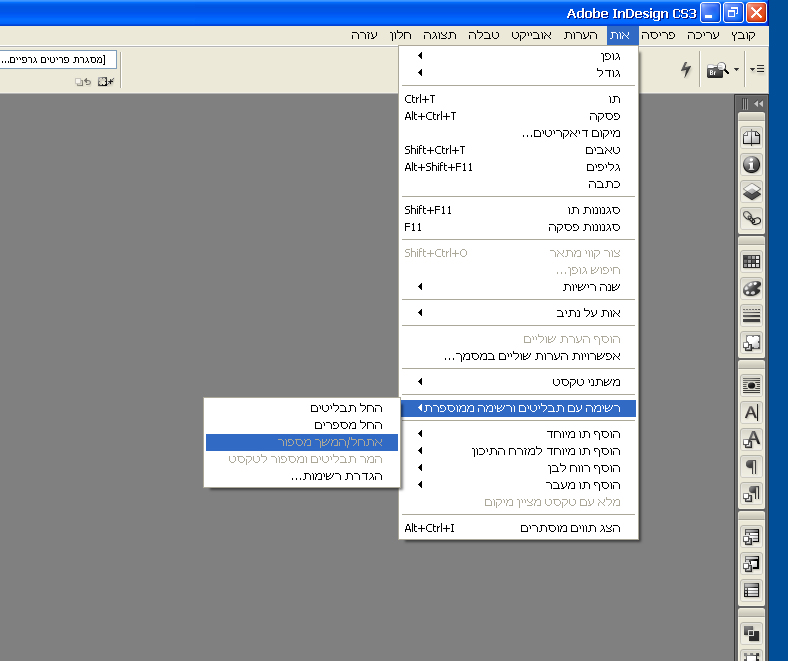
Task: Choose הגדרת רשימות submenu item
Action: [302, 477]
